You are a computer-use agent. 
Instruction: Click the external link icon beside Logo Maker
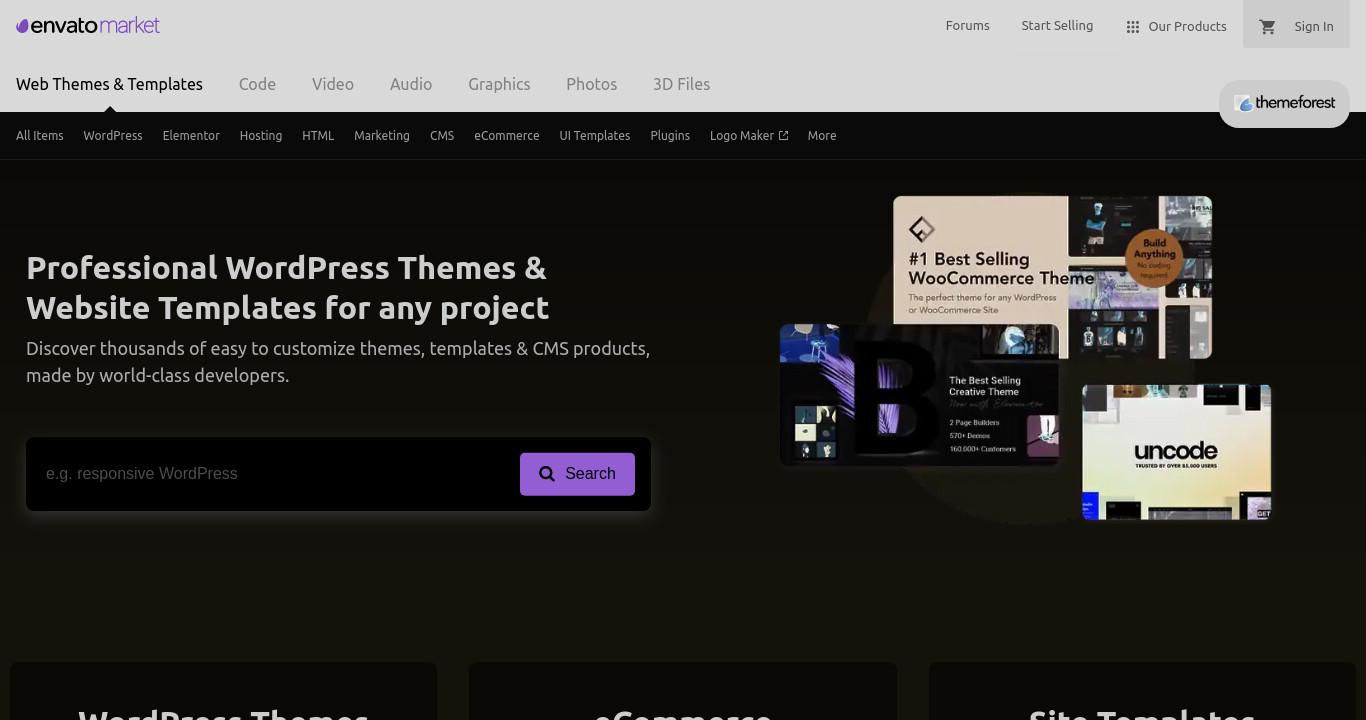pos(783,136)
